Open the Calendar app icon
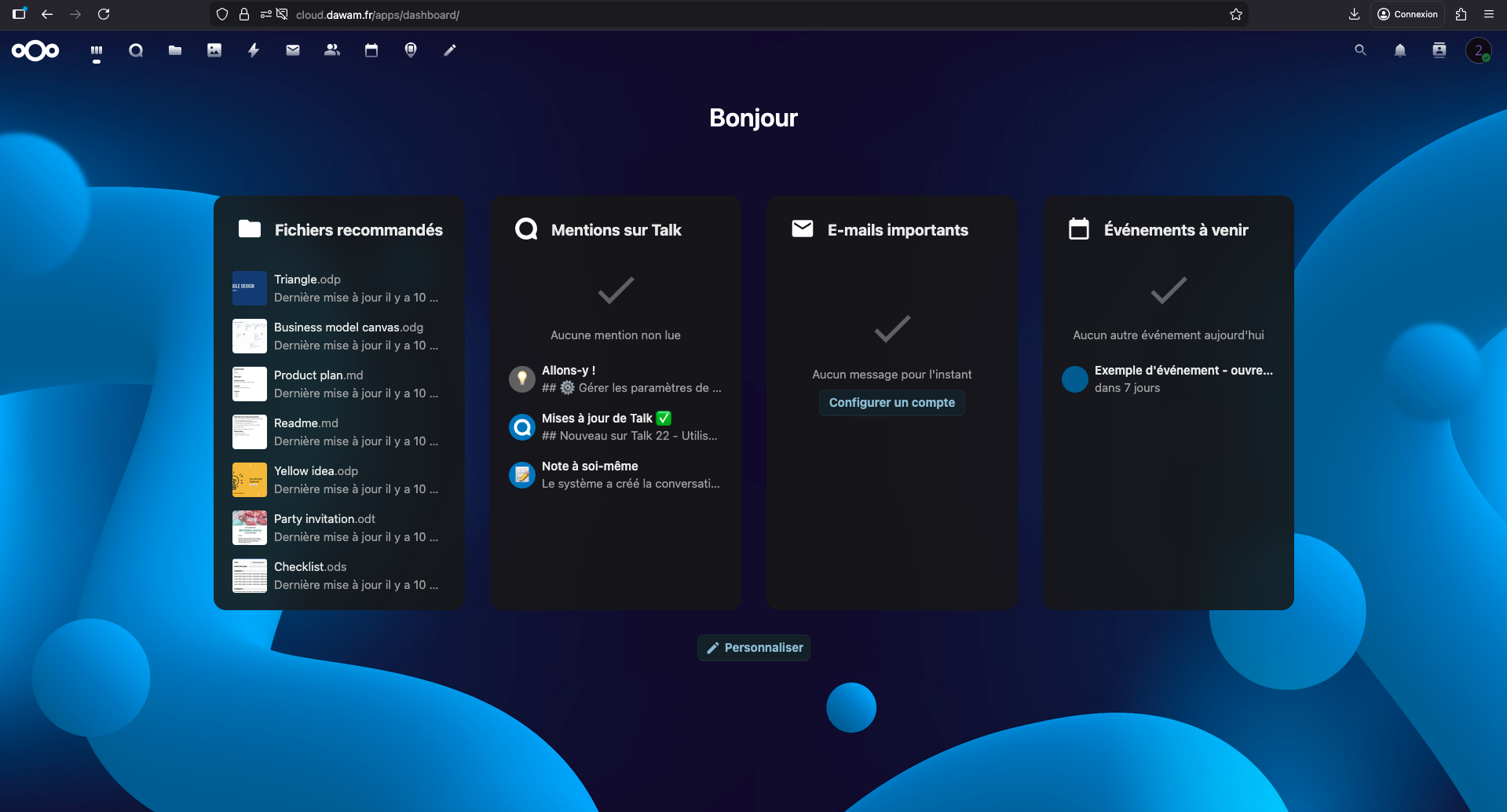The image size is (1507, 812). 371,50
